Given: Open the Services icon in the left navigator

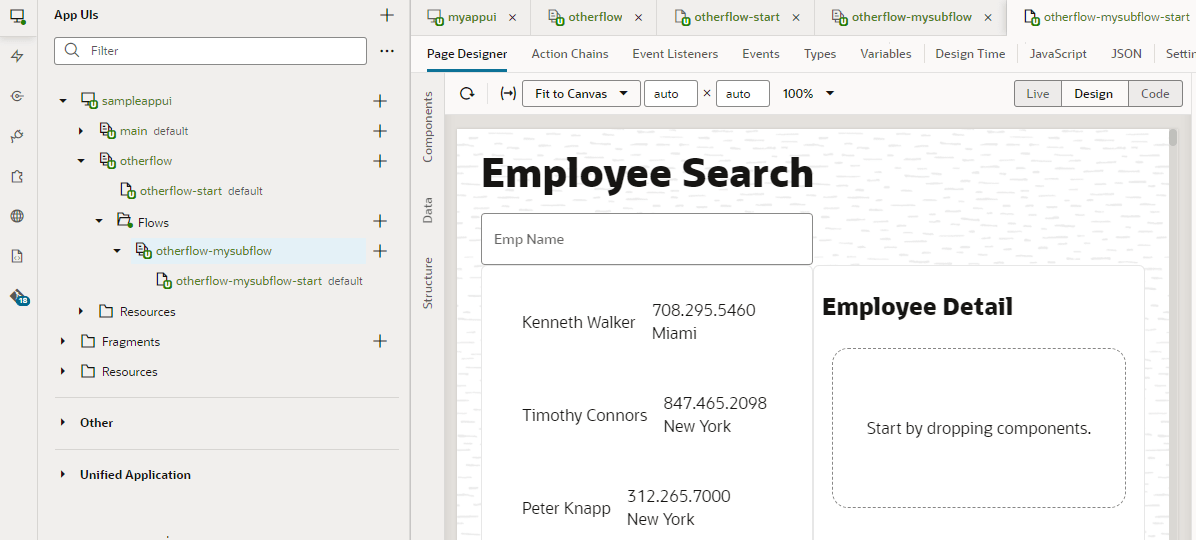Looking at the screenshot, I should pos(17,96).
